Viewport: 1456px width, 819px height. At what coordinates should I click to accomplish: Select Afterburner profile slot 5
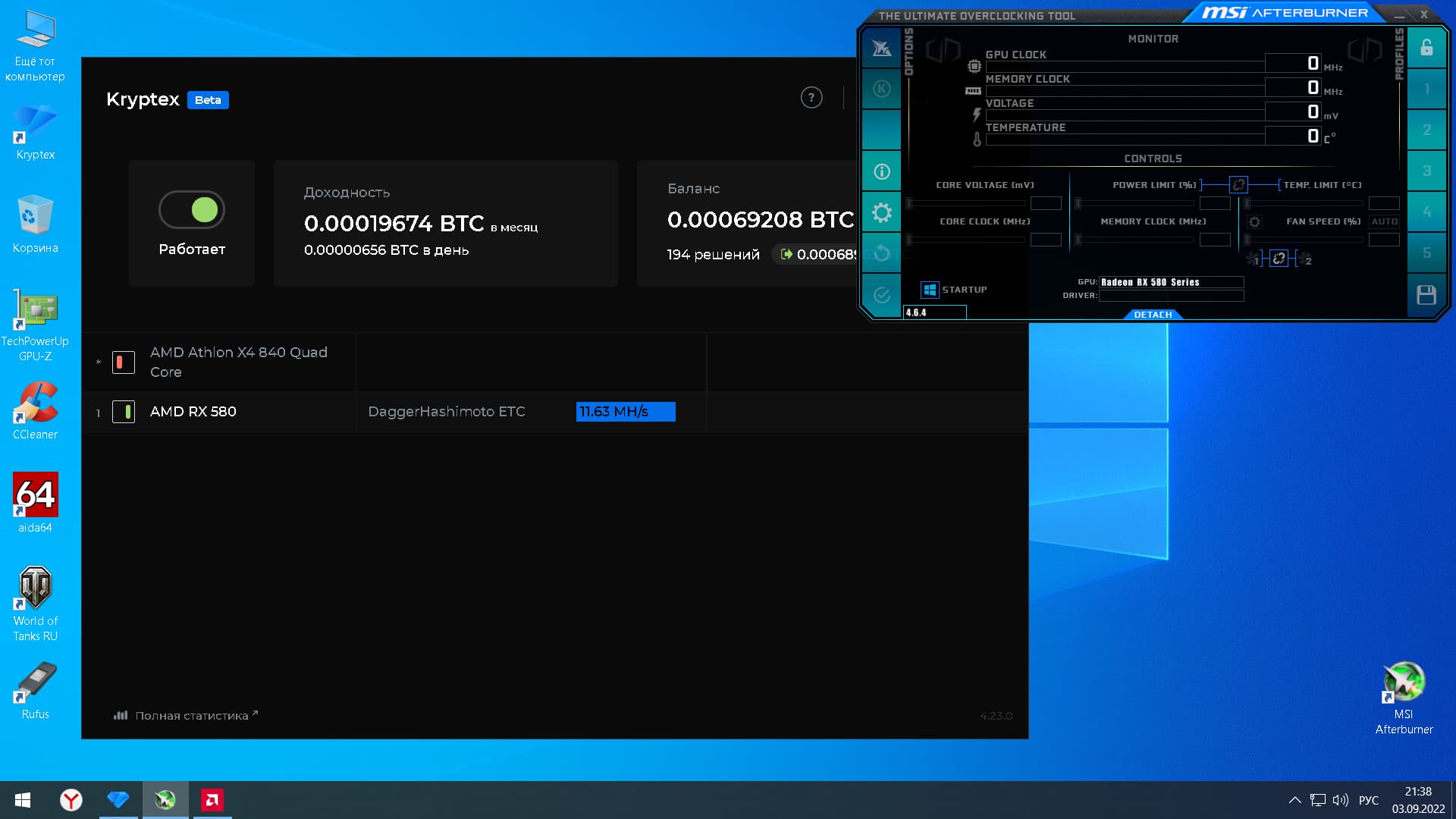tap(1426, 253)
